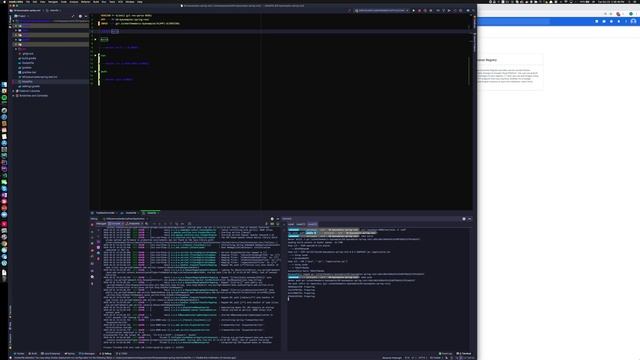Open Debug panel settings gear
This screenshot has width=640, height=360.
coord(272,219)
